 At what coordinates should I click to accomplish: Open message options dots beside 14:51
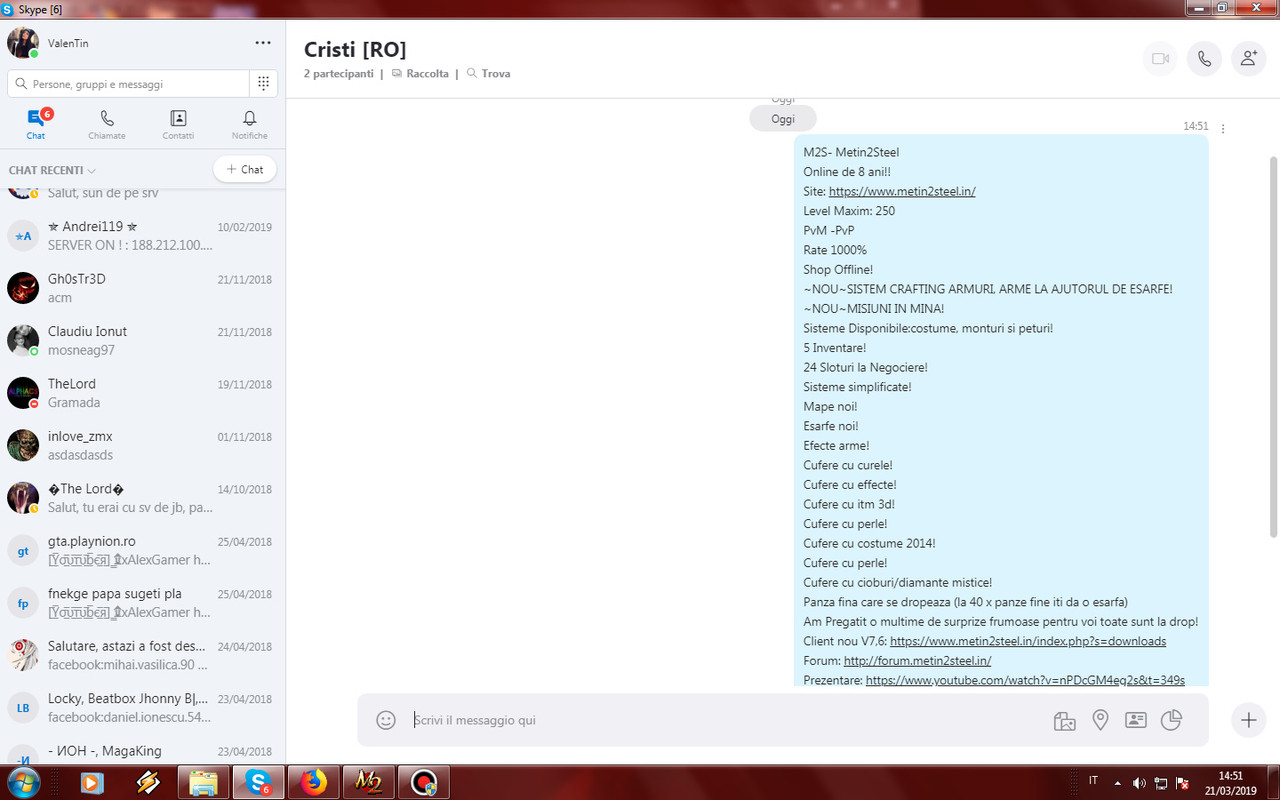pos(1223,128)
